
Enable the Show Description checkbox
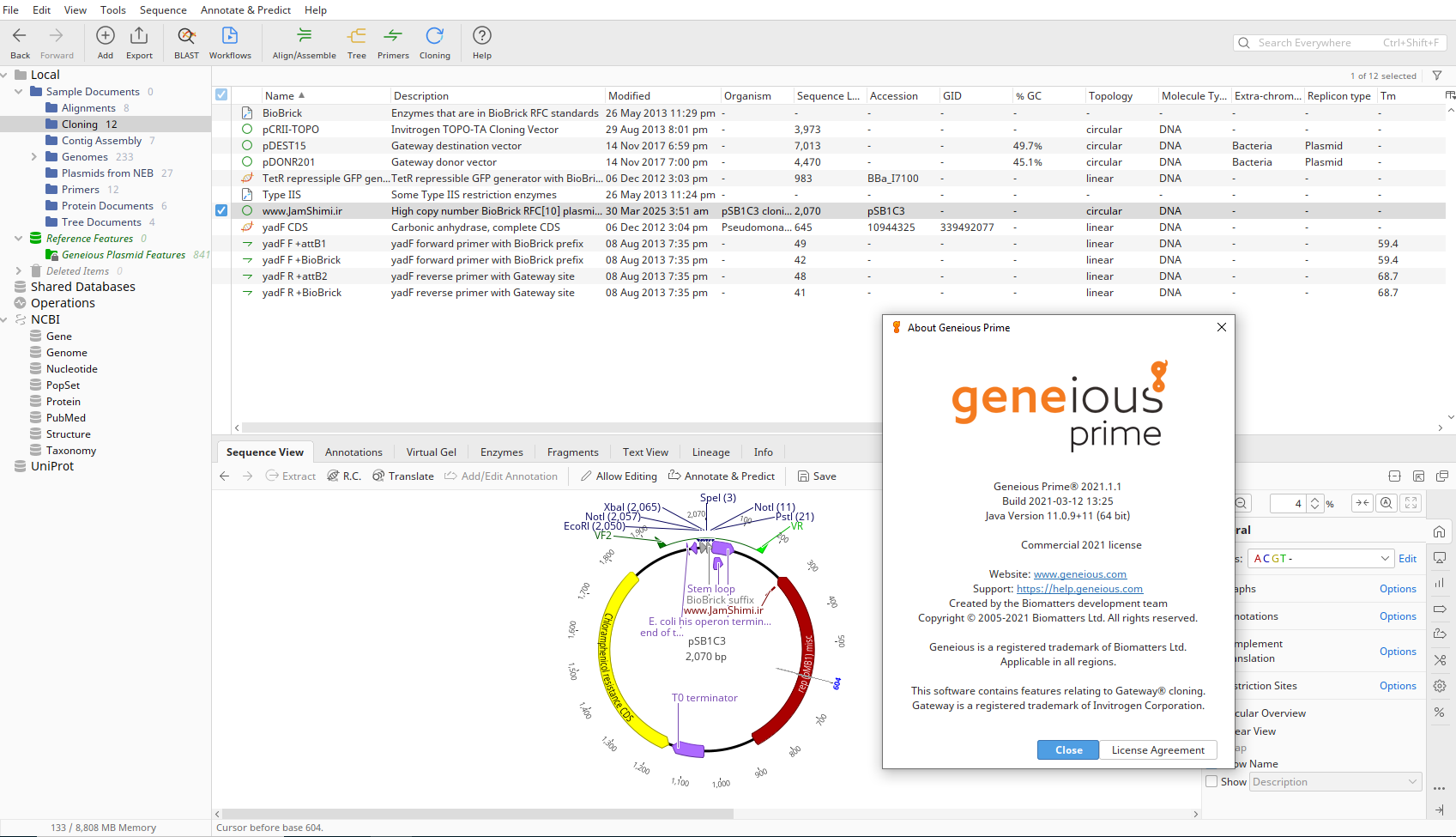pyautogui.click(x=1211, y=781)
